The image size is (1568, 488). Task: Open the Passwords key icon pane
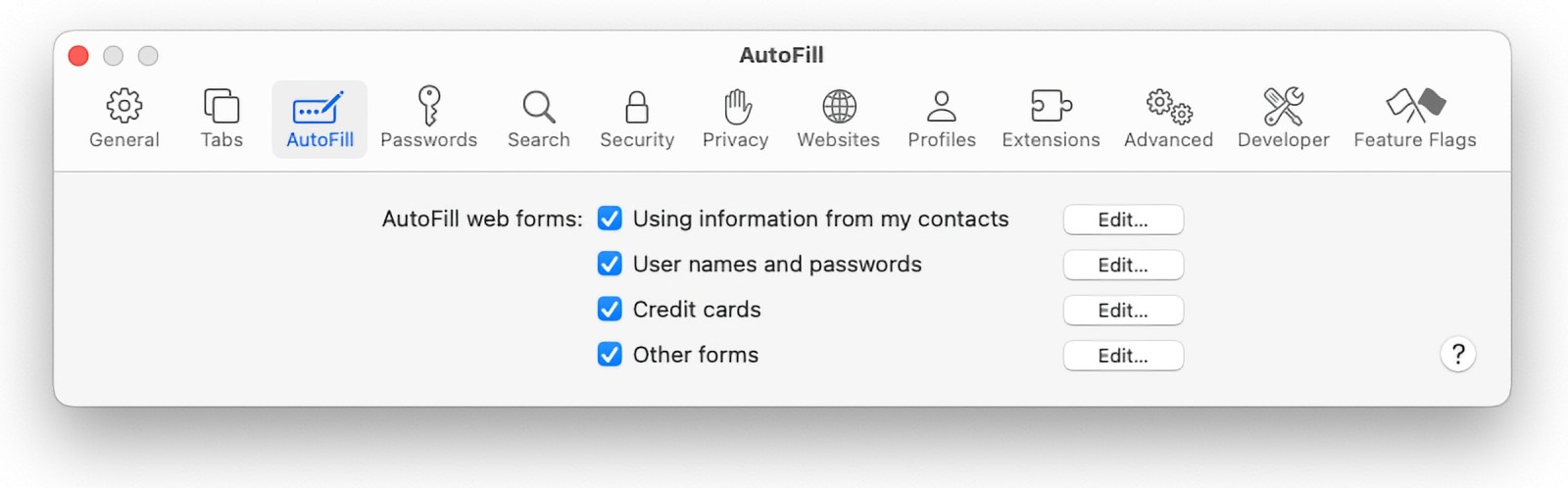[x=428, y=119]
